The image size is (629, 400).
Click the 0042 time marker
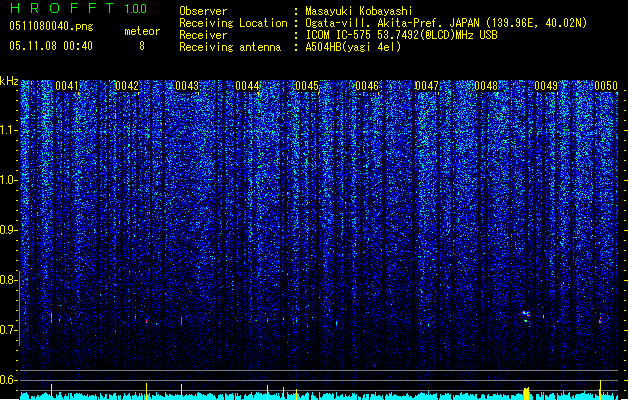point(127,86)
